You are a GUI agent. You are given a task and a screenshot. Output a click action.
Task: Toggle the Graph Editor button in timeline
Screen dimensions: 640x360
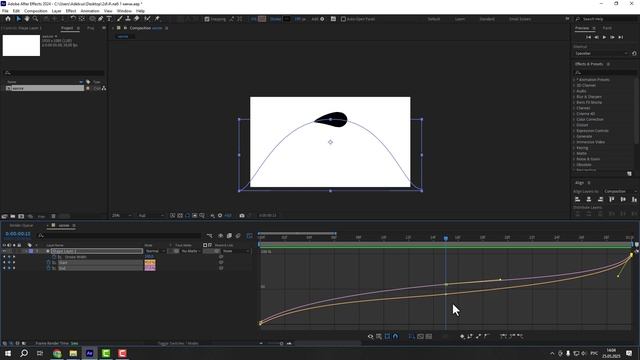coord(249,236)
